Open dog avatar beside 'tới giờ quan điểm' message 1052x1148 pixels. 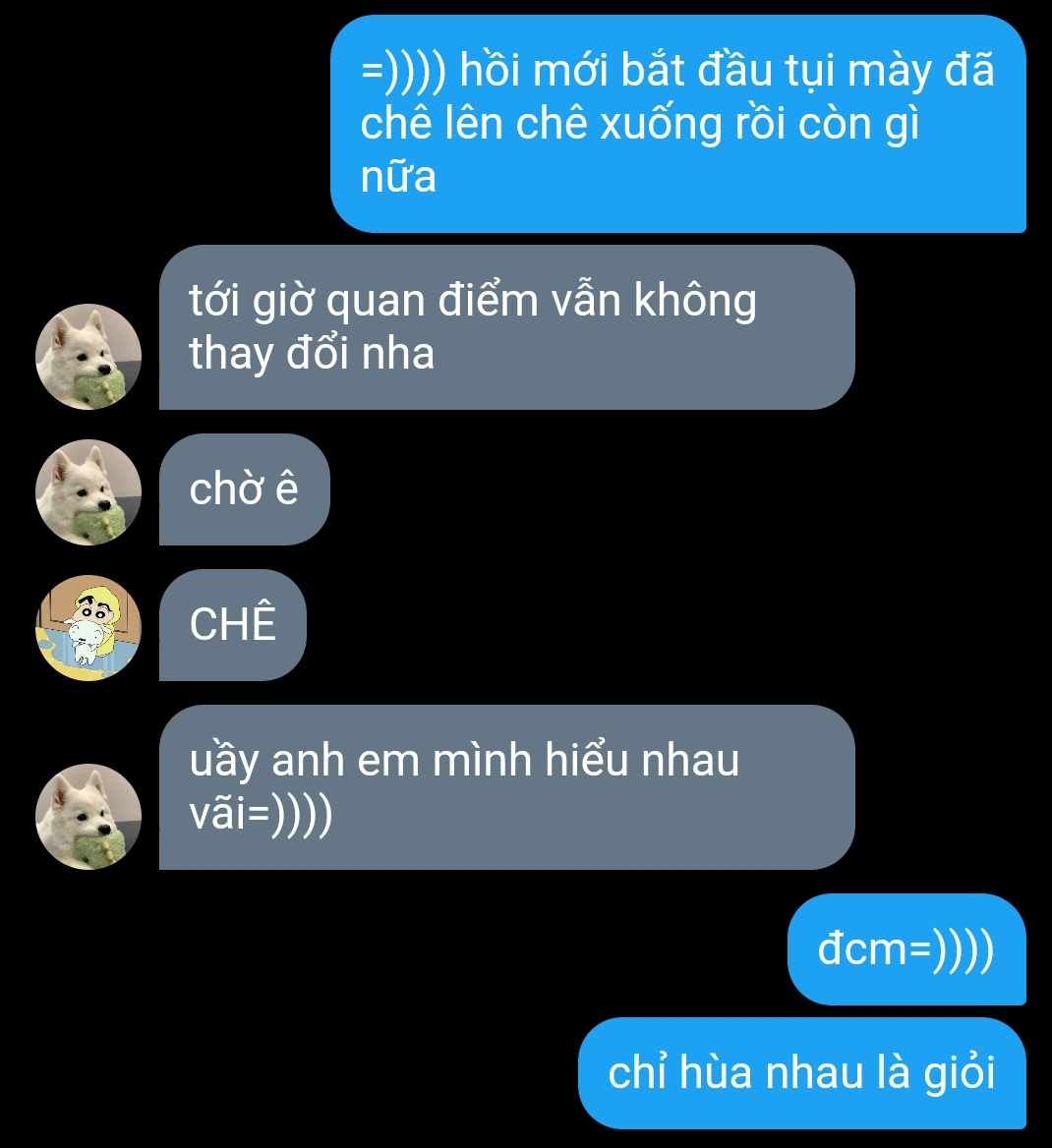88,357
